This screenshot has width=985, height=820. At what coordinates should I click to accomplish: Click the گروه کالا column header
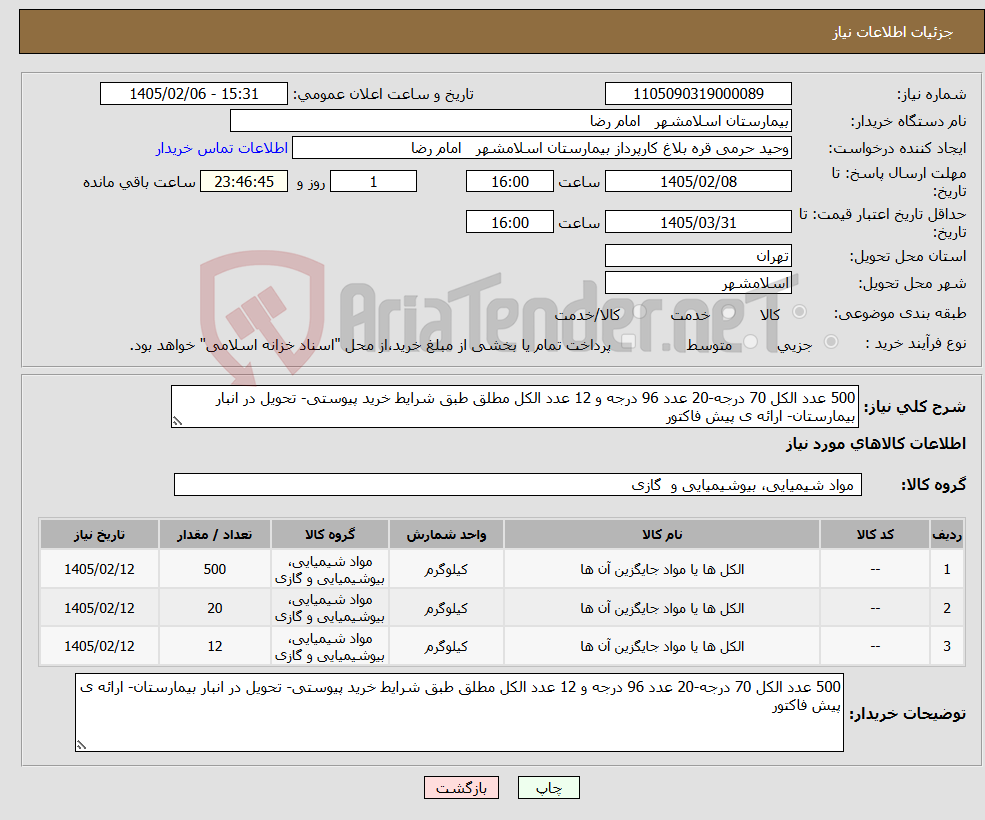(x=330, y=534)
